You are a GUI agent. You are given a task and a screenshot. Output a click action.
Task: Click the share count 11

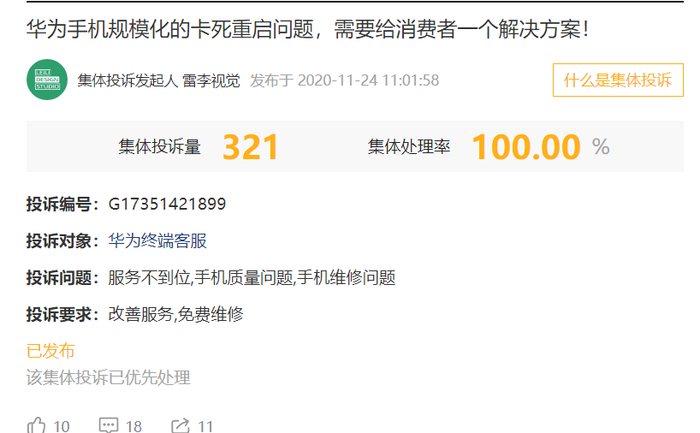pos(205,427)
